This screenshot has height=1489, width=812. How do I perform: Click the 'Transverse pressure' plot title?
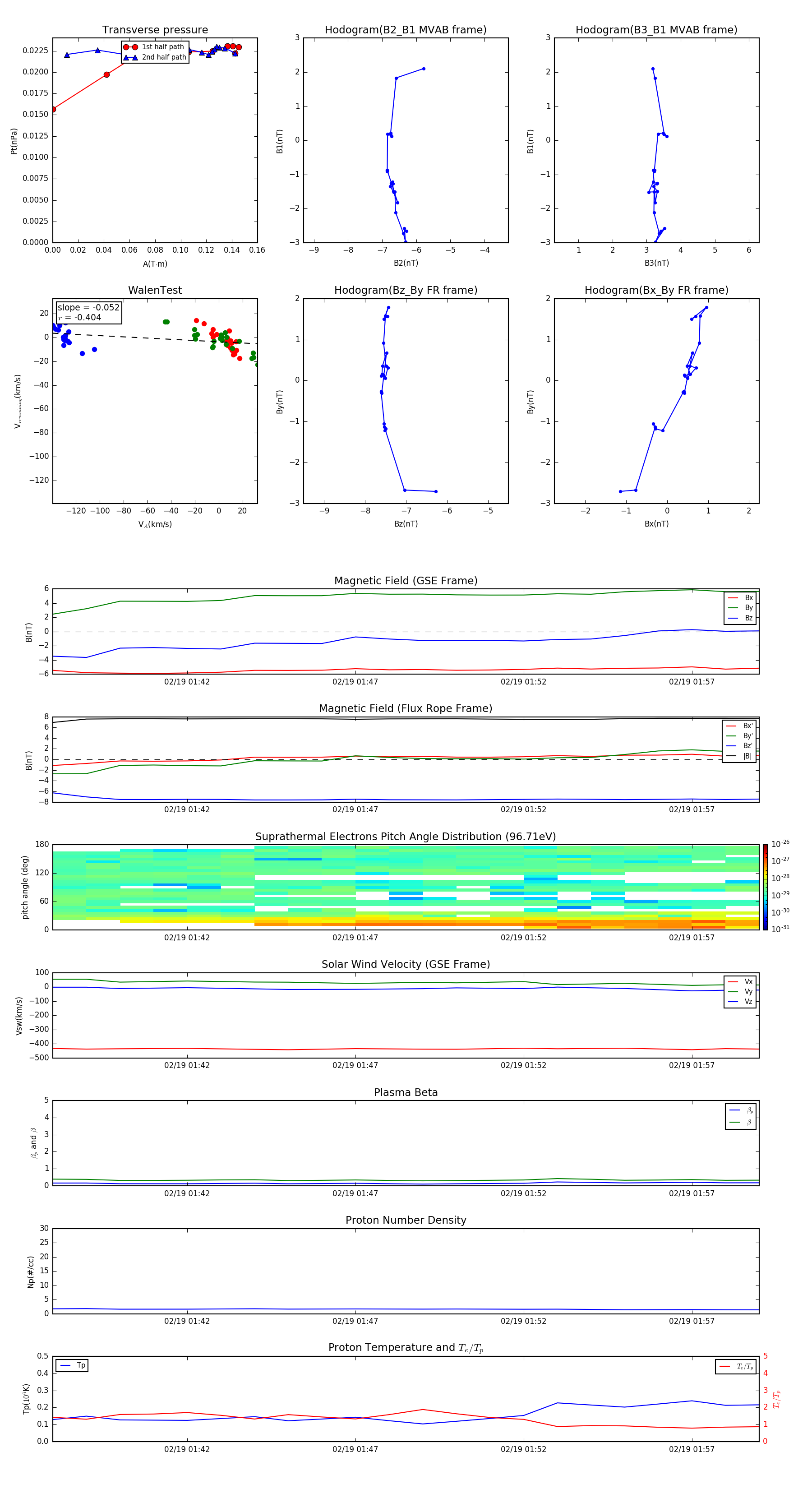155,30
